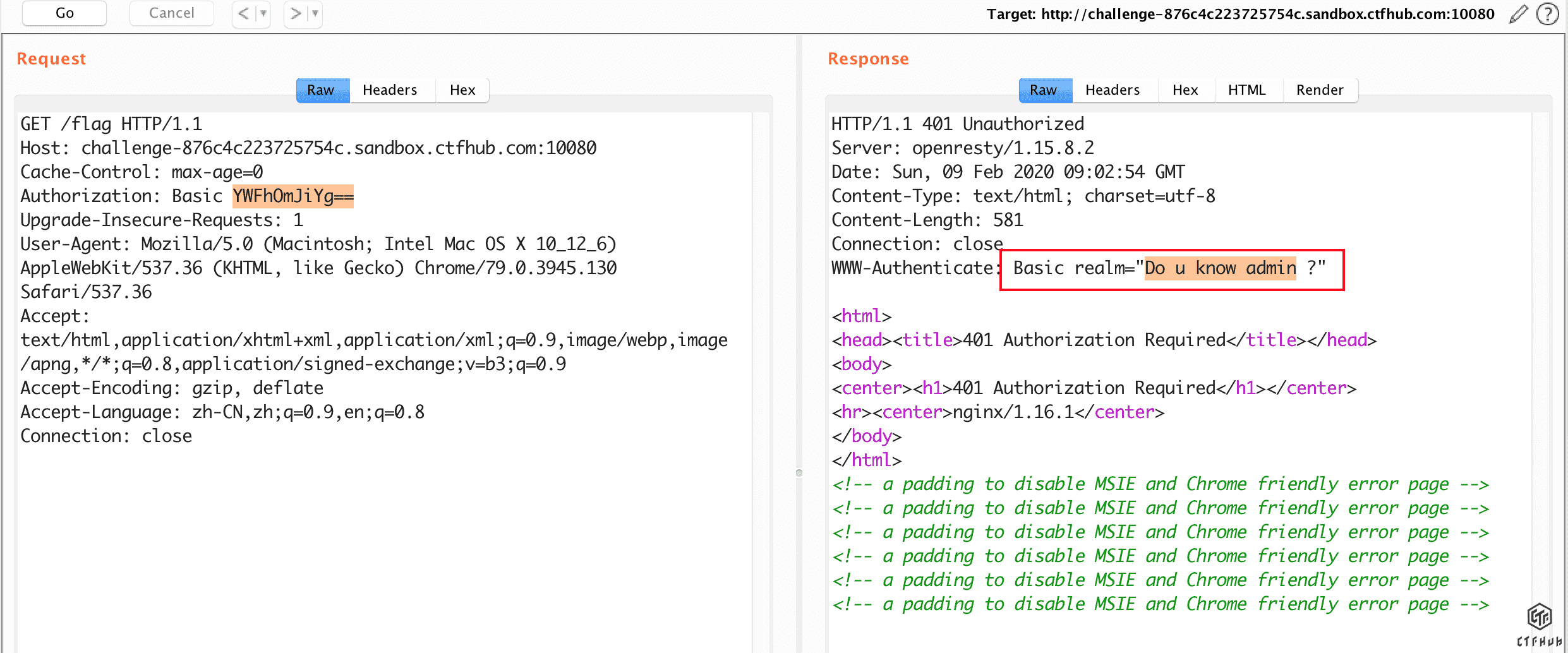Click the Target URL text in the toolbar
This screenshot has width=1568, height=653.
coord(1241,14)
